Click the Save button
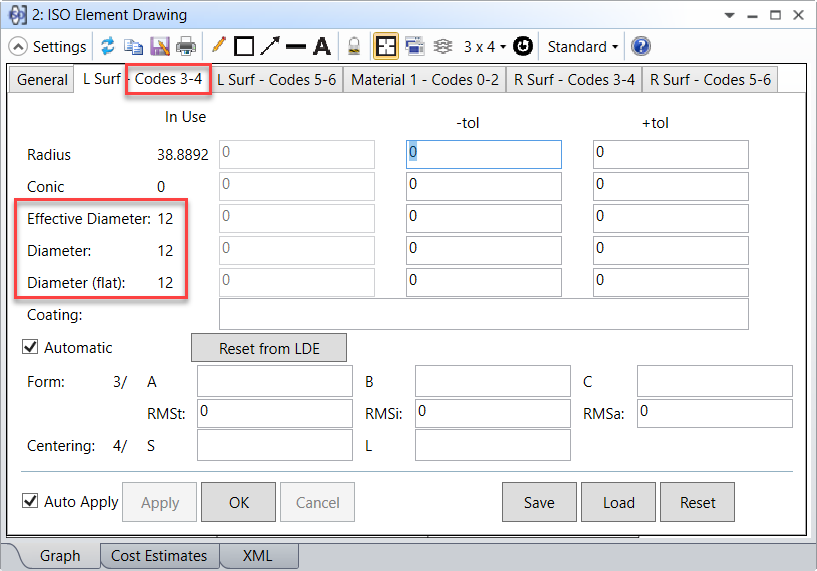Image resolution: width=817 pixels, height=571 pixels. click(x=539, y=503)
